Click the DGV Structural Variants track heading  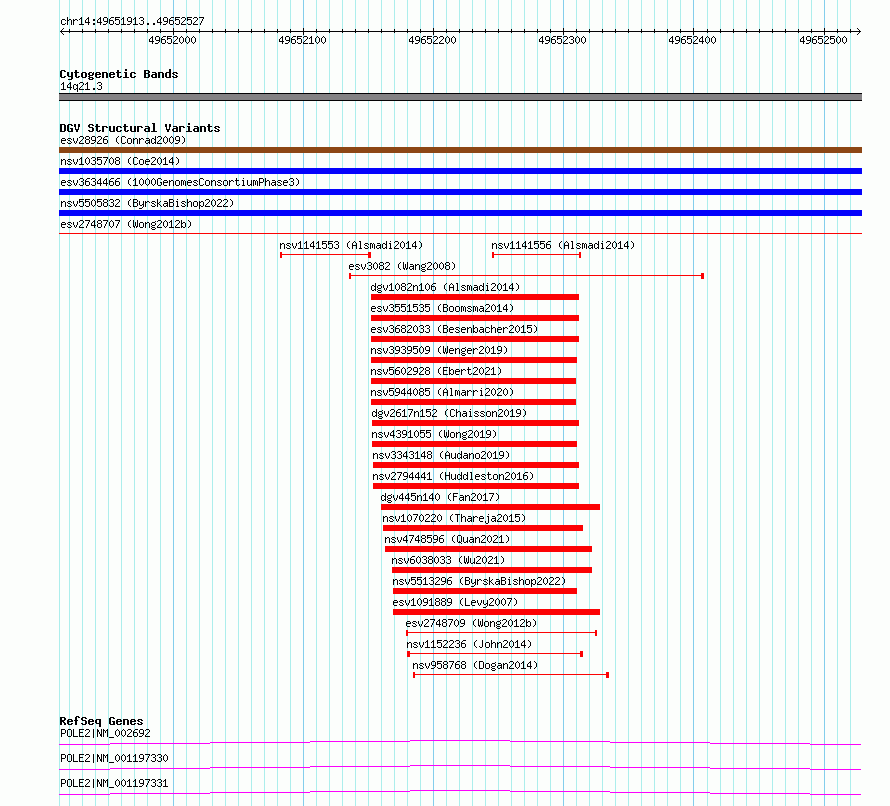[x=140, y=128]
